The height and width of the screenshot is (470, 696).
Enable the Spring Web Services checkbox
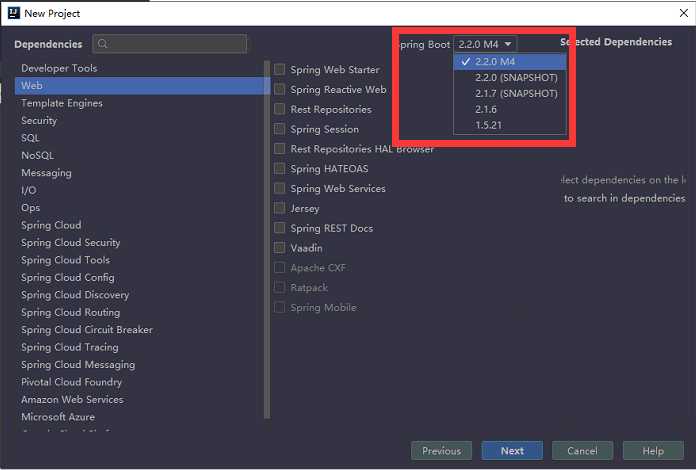280,188
